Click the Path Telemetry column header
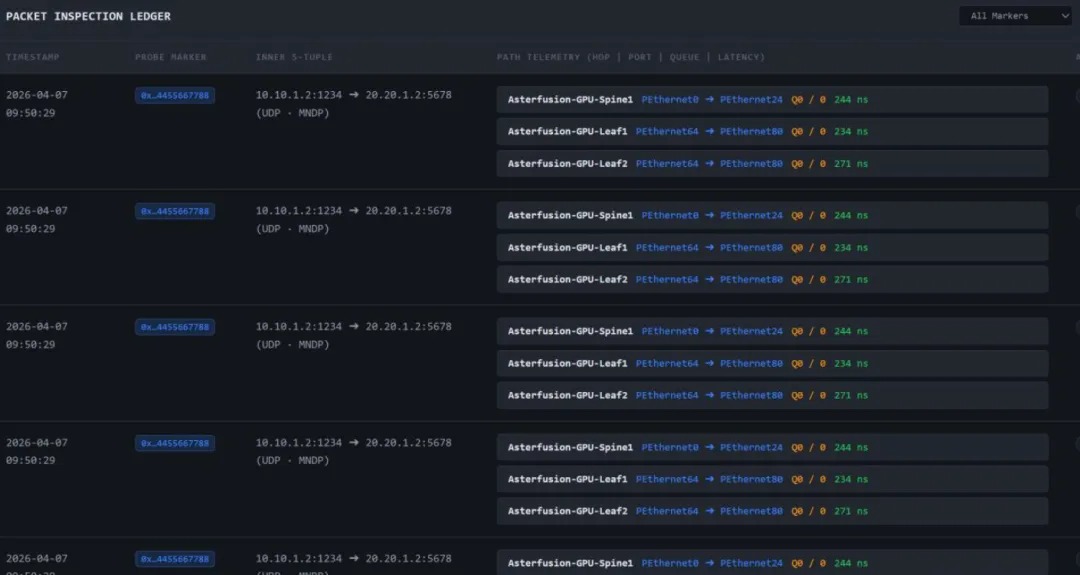The image size is (1080, 575). (630, 57)
